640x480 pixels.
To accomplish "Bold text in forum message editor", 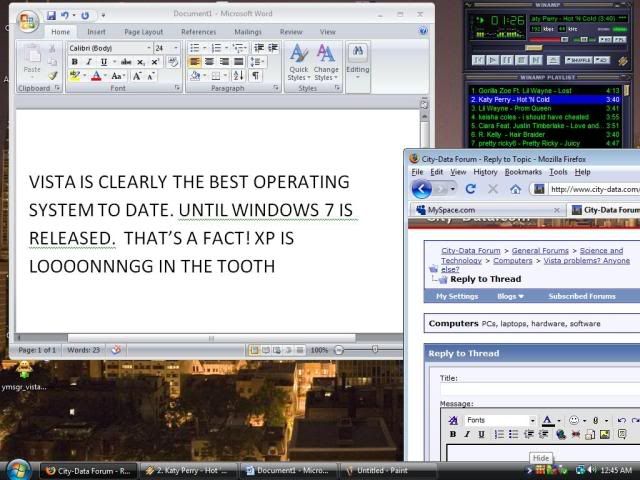I will click(453, 434).
